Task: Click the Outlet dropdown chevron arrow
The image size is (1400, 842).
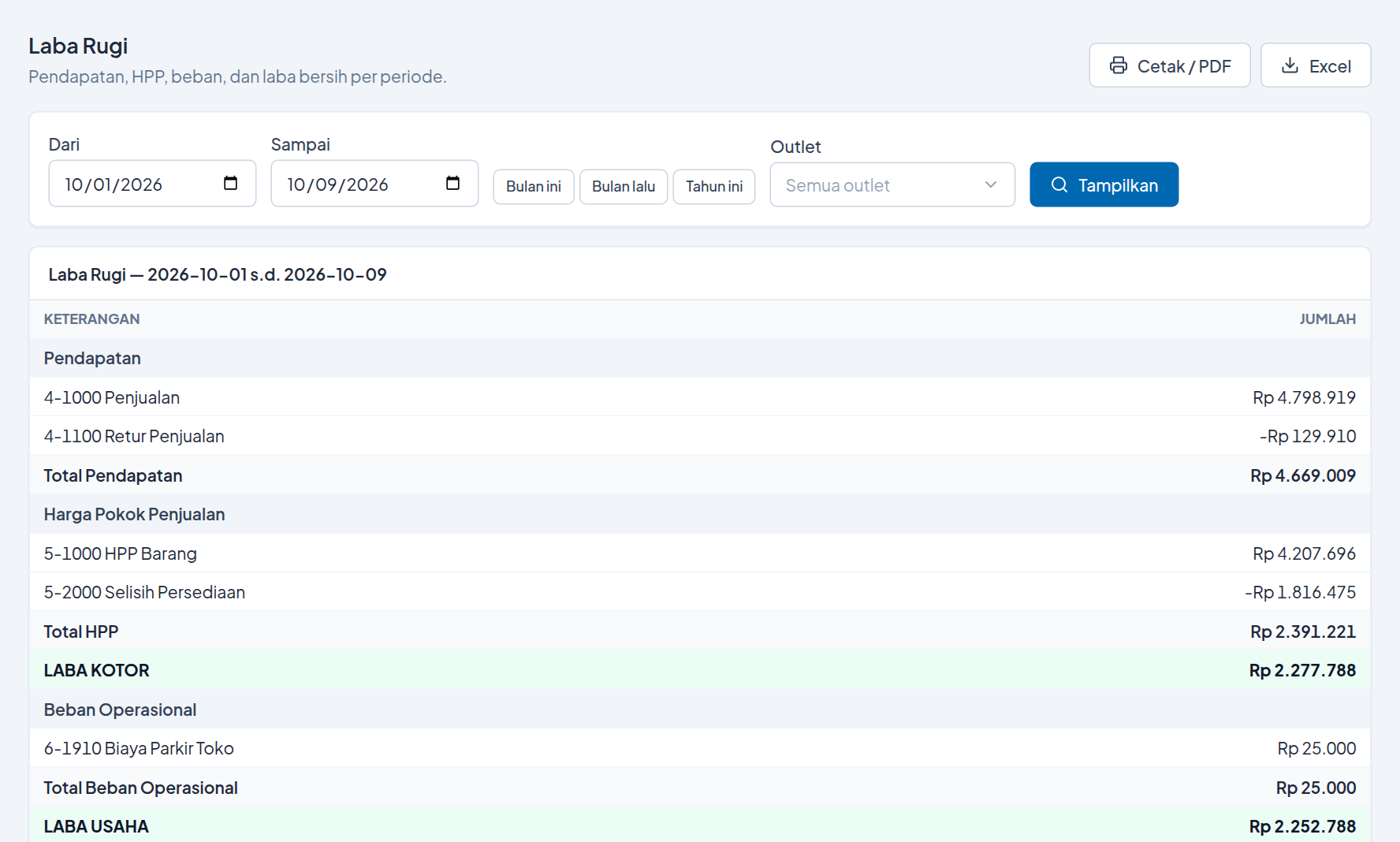Action: (991, 184)
